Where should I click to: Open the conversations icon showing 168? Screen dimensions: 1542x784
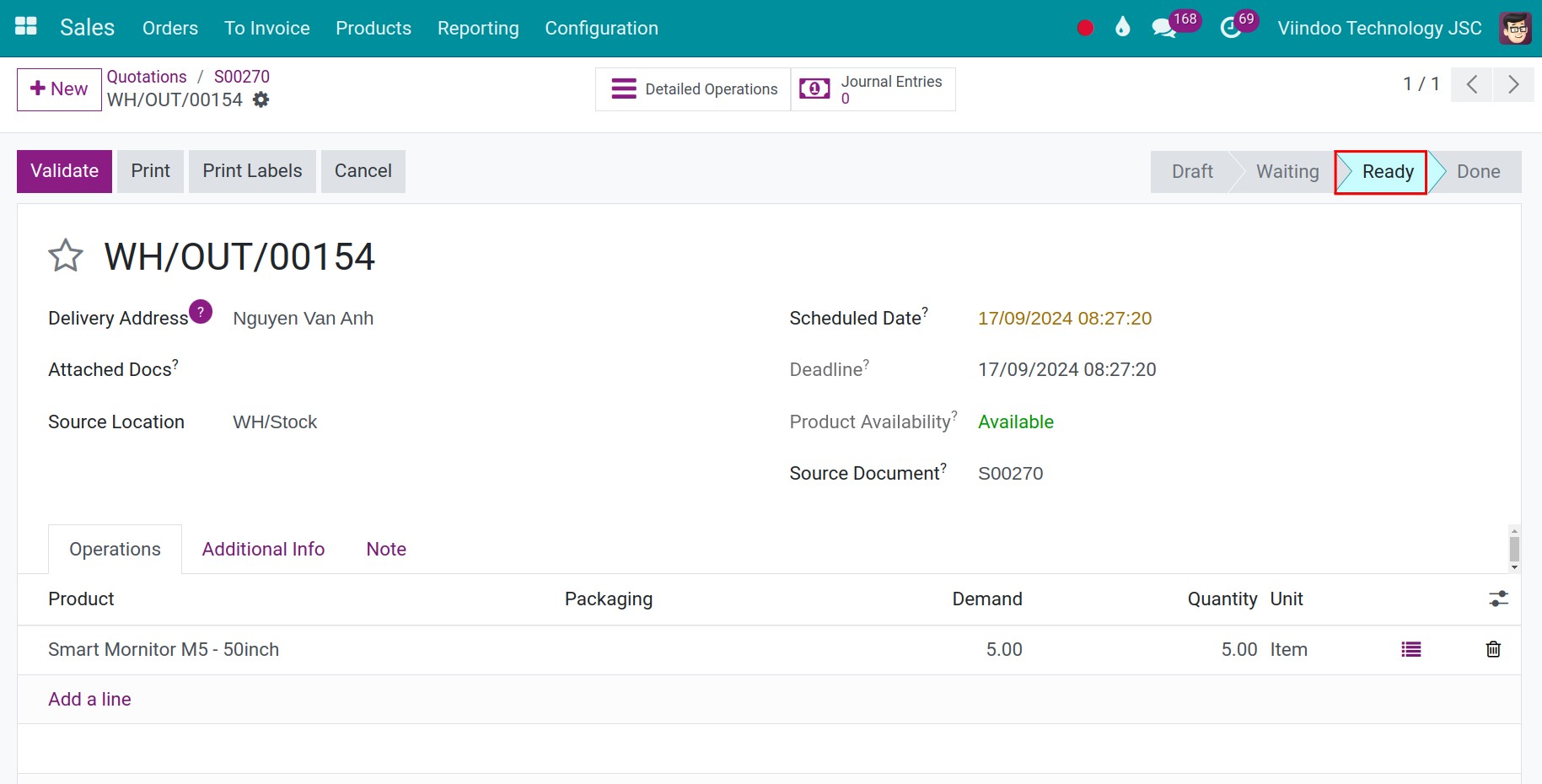1163,28
